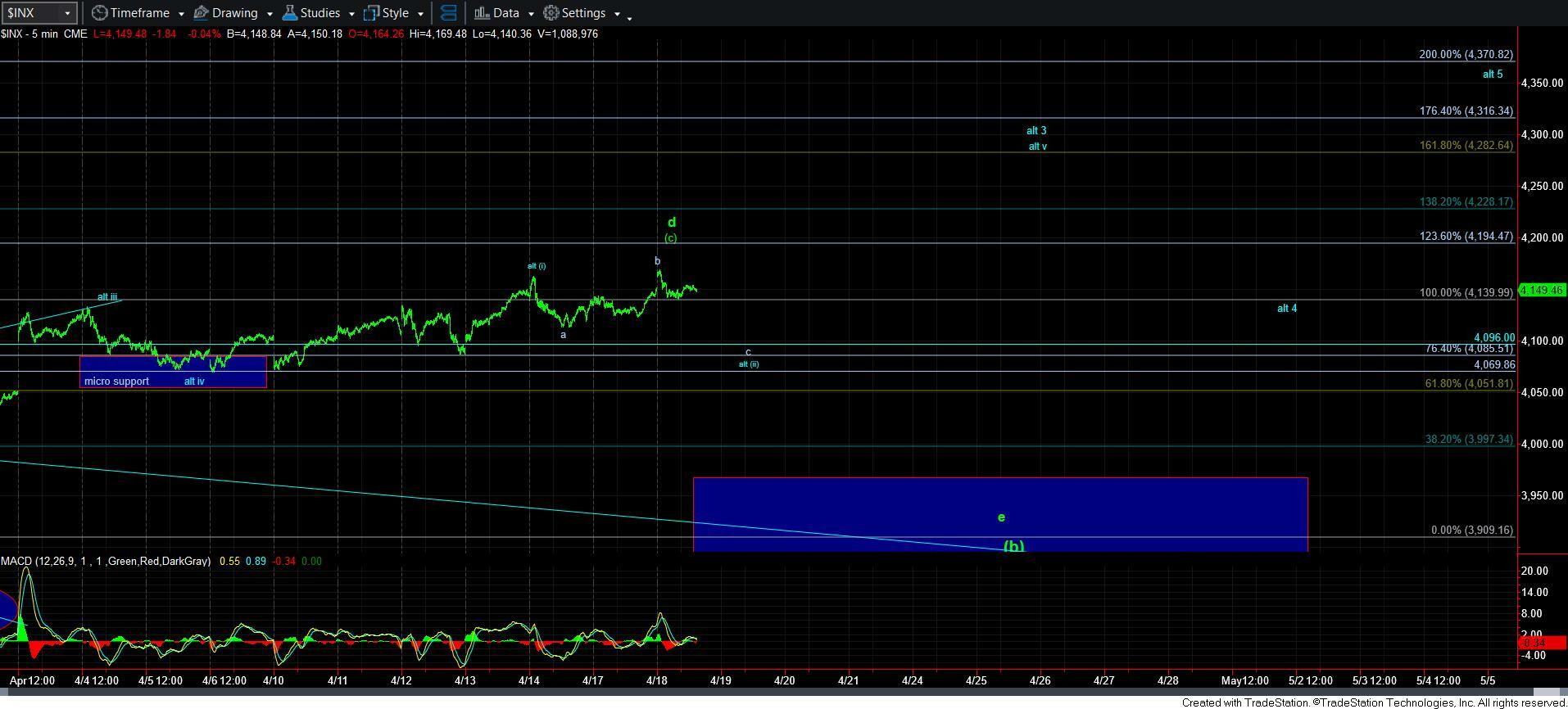This screenshot has height=709, width=1568.
Task: Open the toolbar overflow arrow after Settings
Action: coord(629,17)
